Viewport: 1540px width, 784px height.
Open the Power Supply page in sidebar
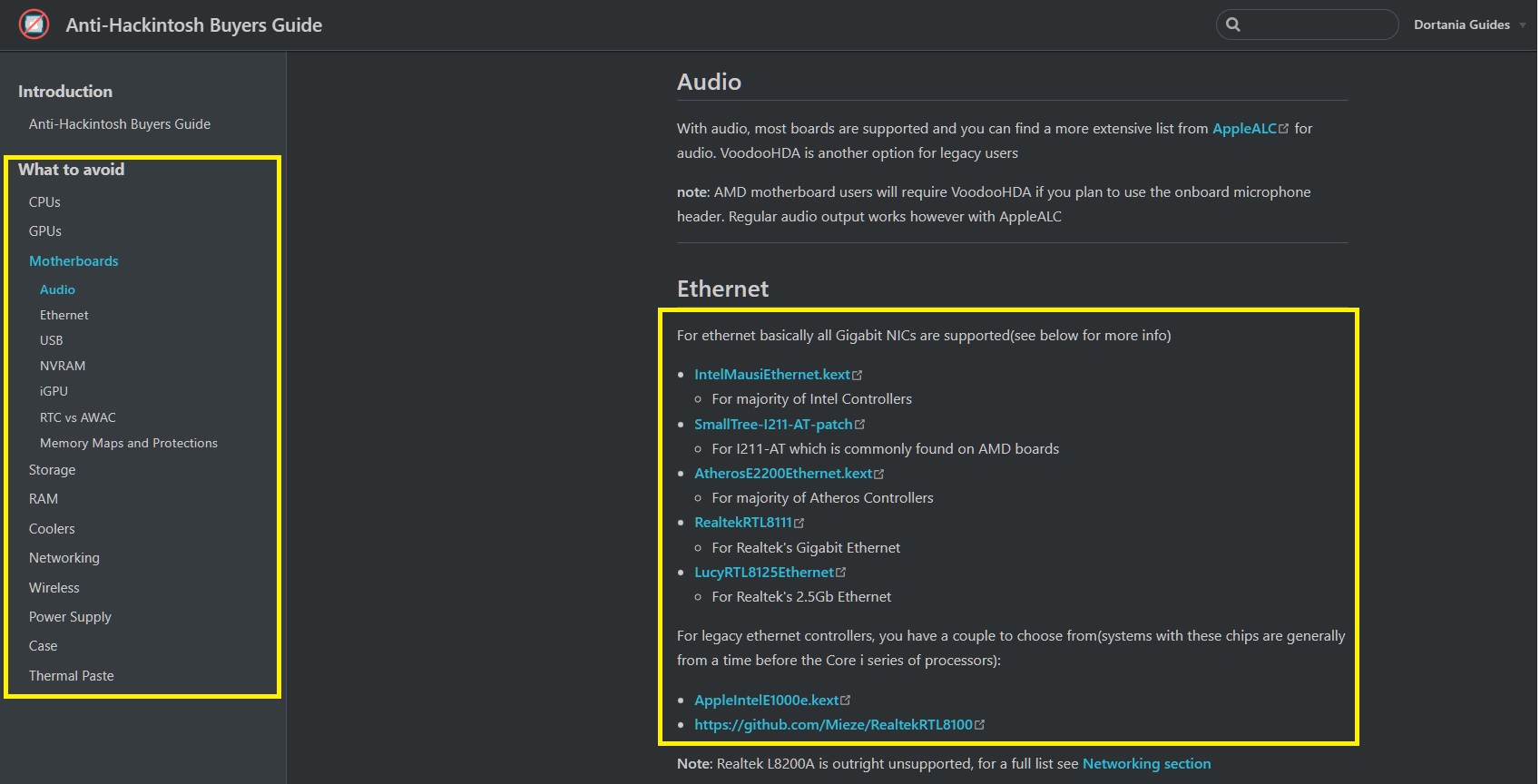pyautogui.click(x=70, y=617)
